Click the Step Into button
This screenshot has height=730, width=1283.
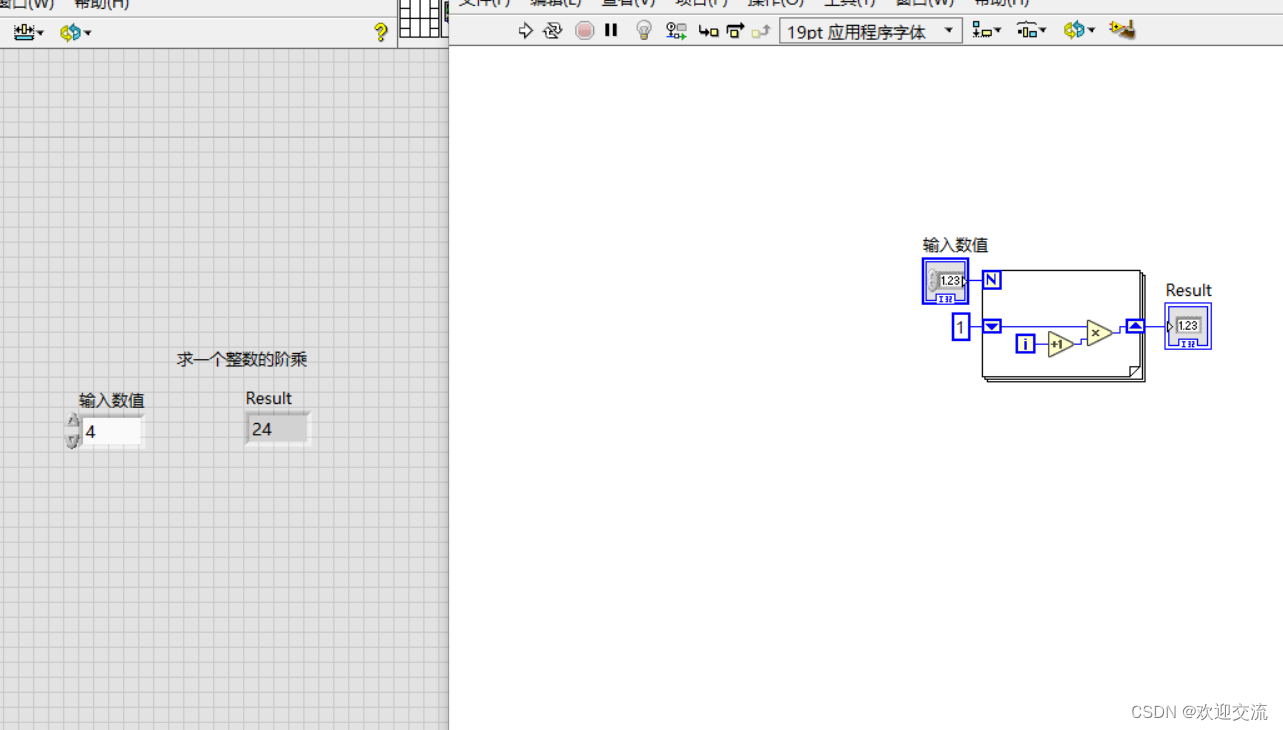coord(709,31)
